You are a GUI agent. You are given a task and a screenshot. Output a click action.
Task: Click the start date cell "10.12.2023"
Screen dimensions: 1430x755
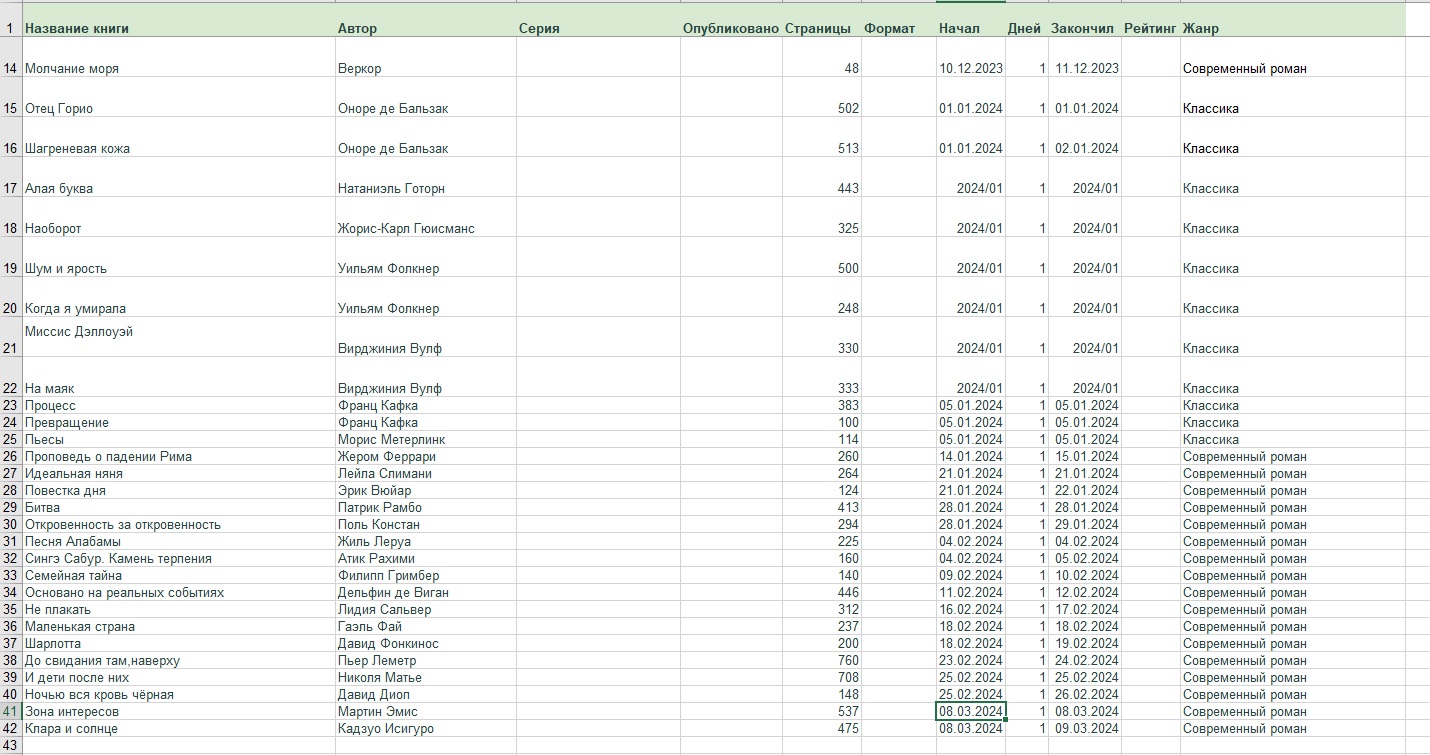pyautogui.click(x=970, y=57)
